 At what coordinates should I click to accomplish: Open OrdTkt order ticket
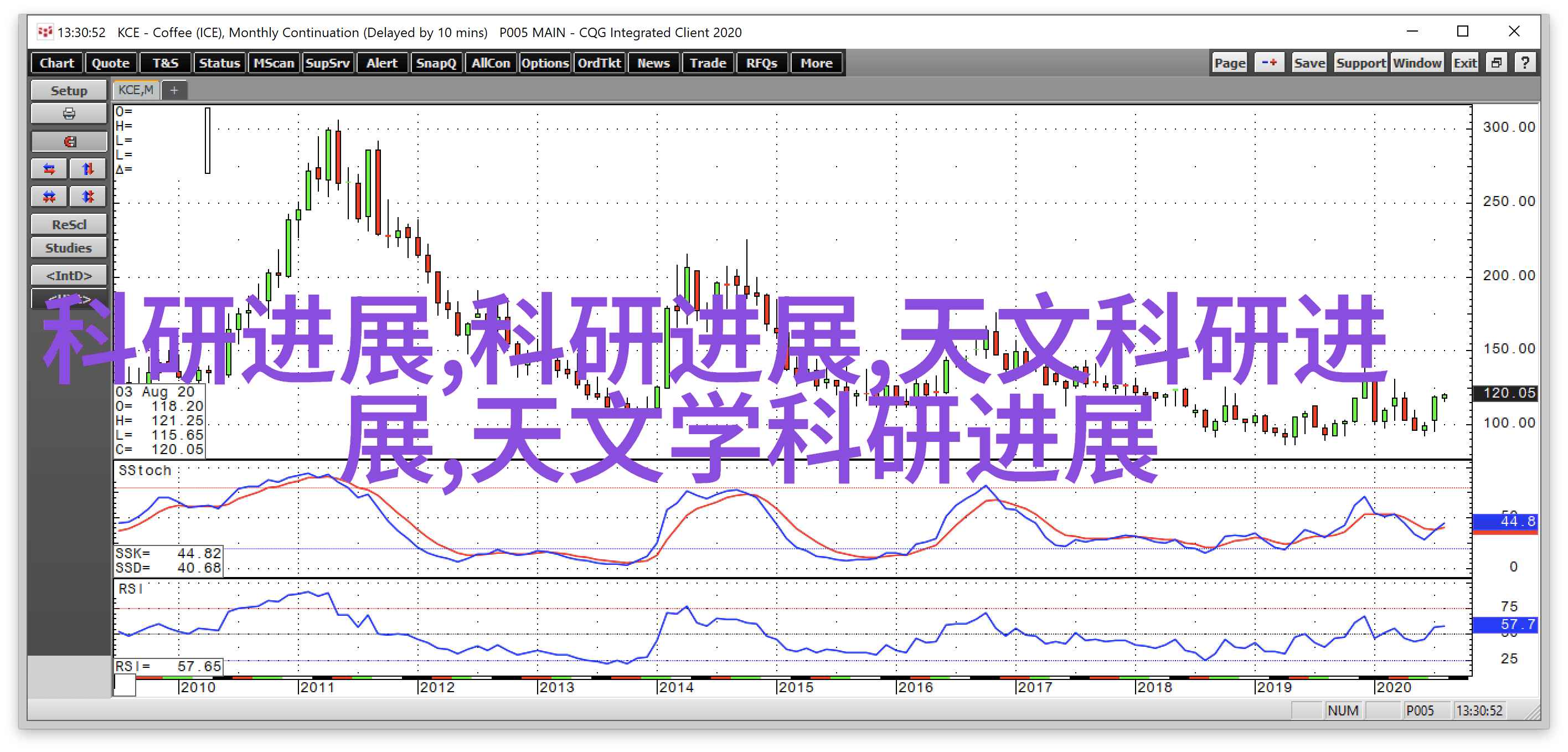(599, 63)
